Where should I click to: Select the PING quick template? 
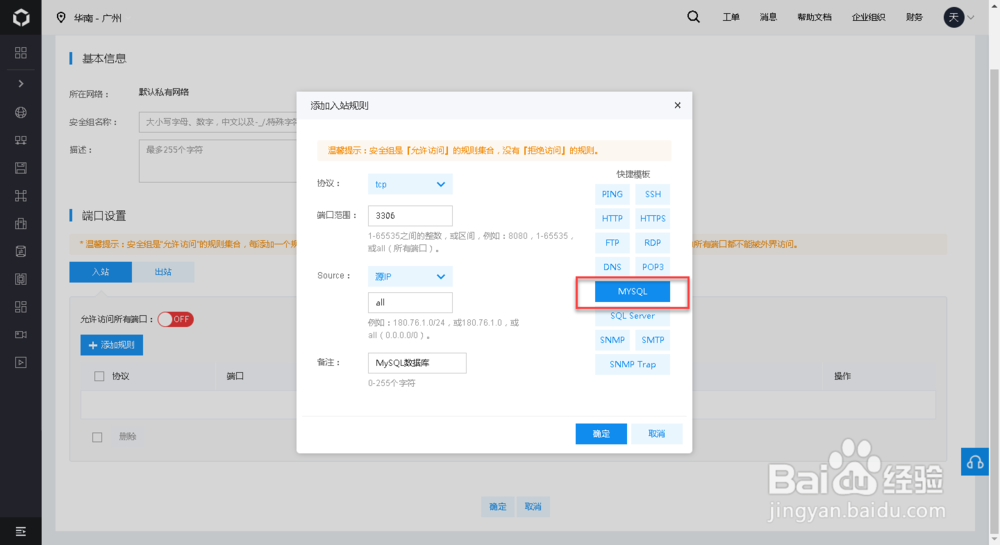(x=612, y=194)
